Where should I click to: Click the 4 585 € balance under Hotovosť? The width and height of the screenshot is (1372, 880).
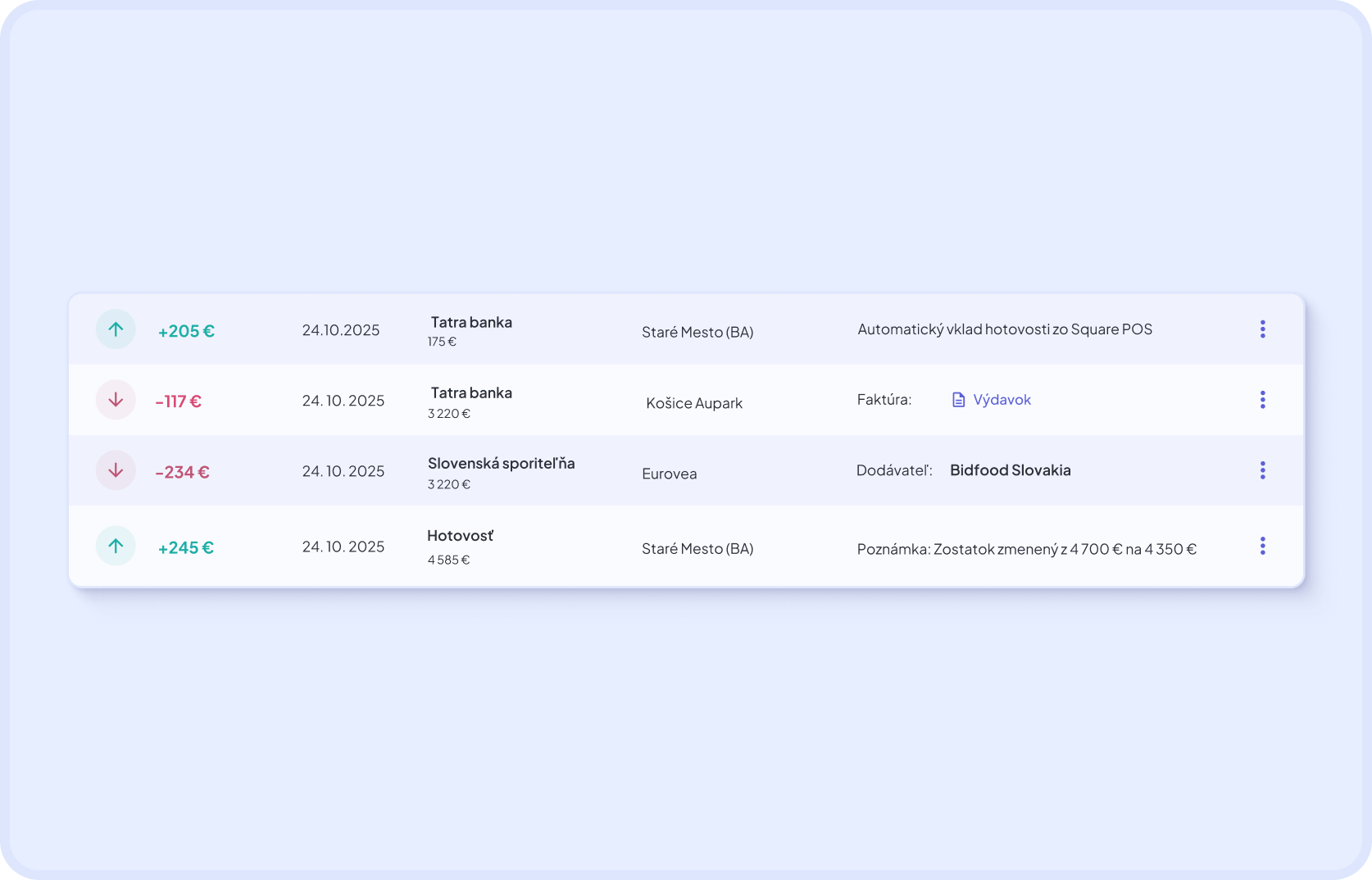click(x=448, y=560)
